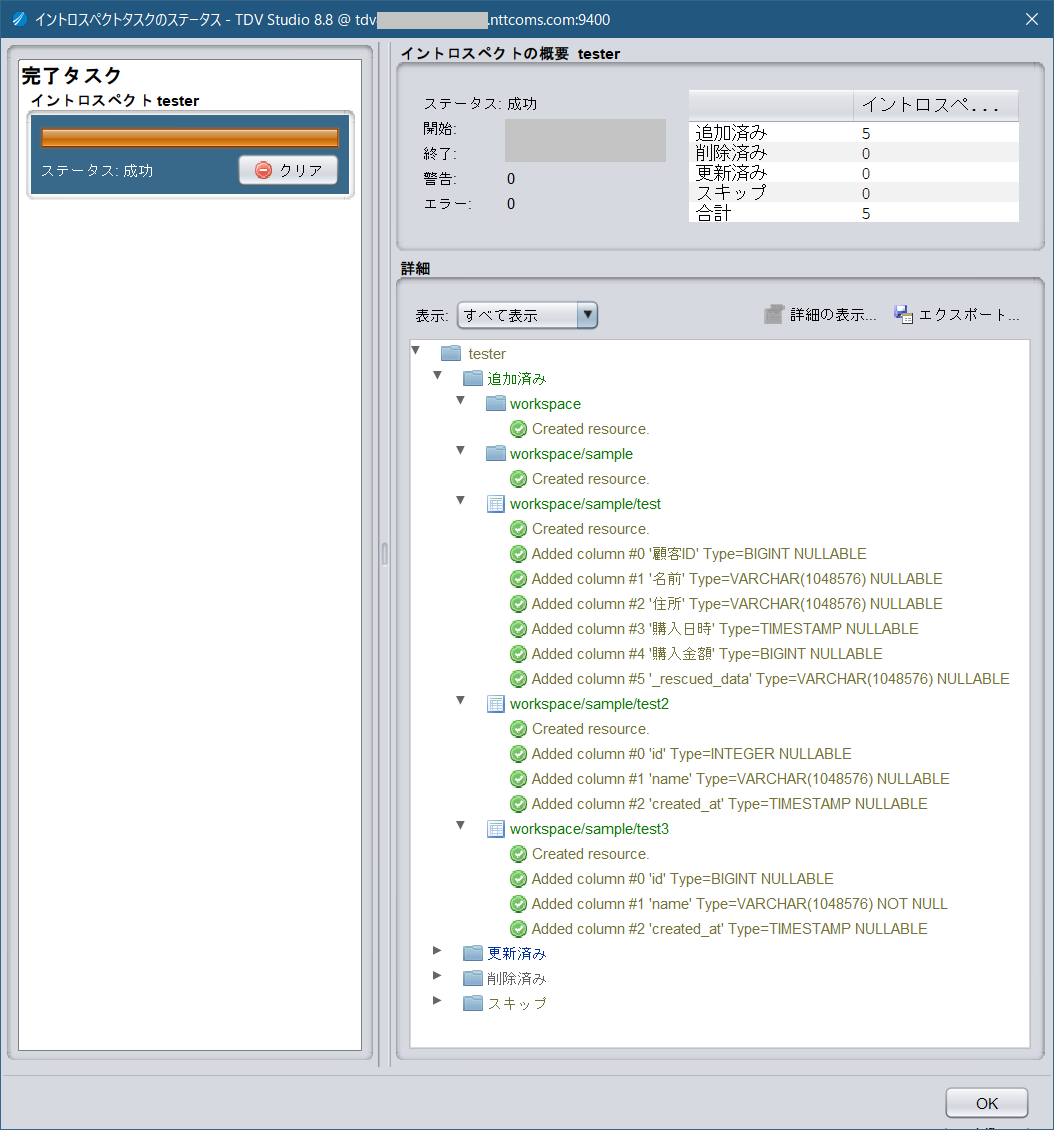Select the 追加済み summary table row

(x=854, y=133)
